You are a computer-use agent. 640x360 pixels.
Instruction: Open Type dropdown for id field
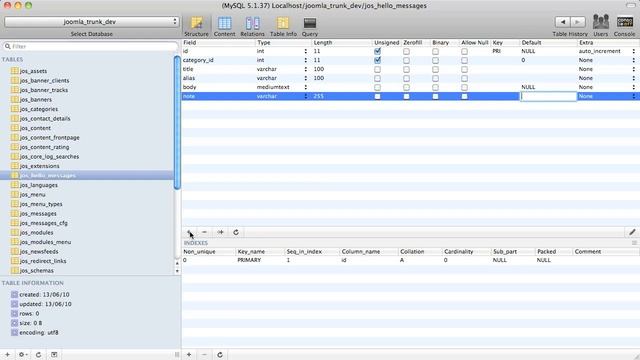[x=305, y=51]
